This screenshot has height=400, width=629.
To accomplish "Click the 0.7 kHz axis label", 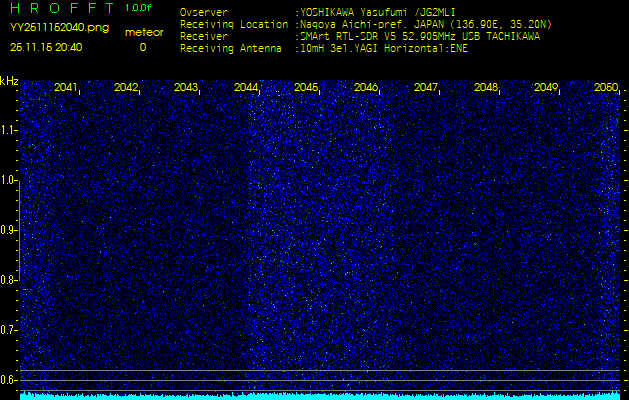I will click(x=8, y=330).
